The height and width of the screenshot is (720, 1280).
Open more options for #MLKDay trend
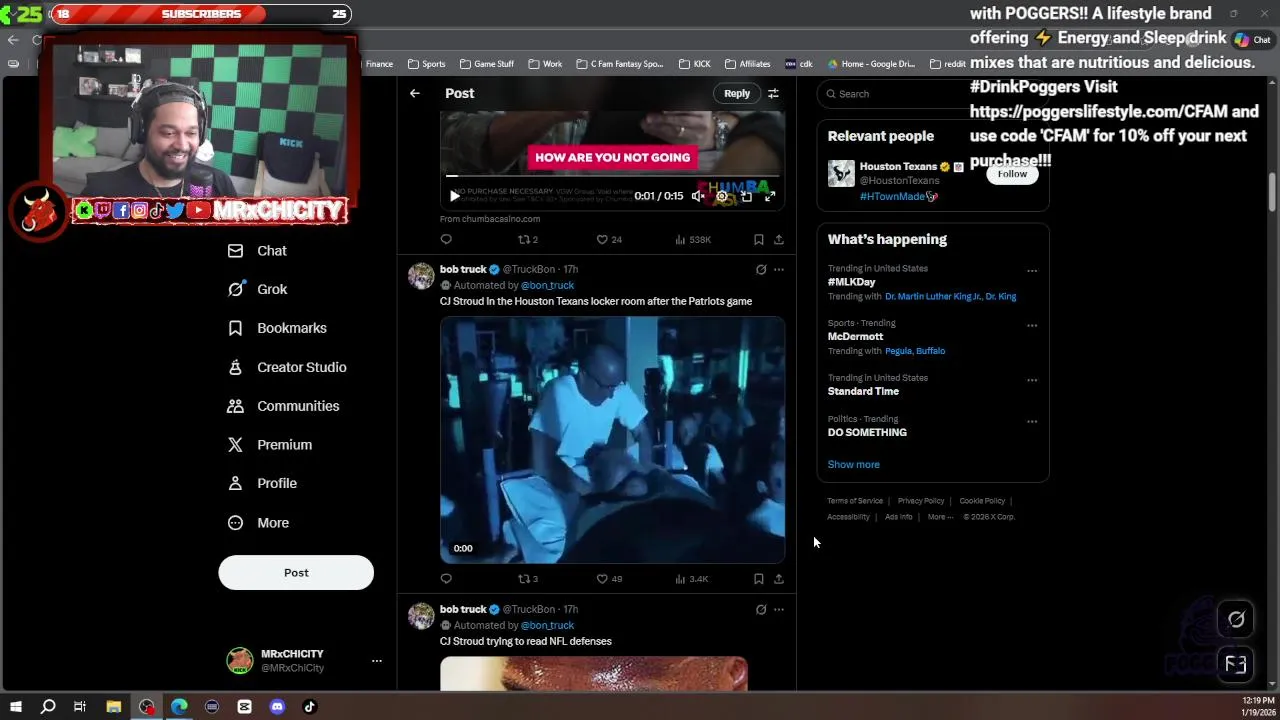tap(1032, 270)
